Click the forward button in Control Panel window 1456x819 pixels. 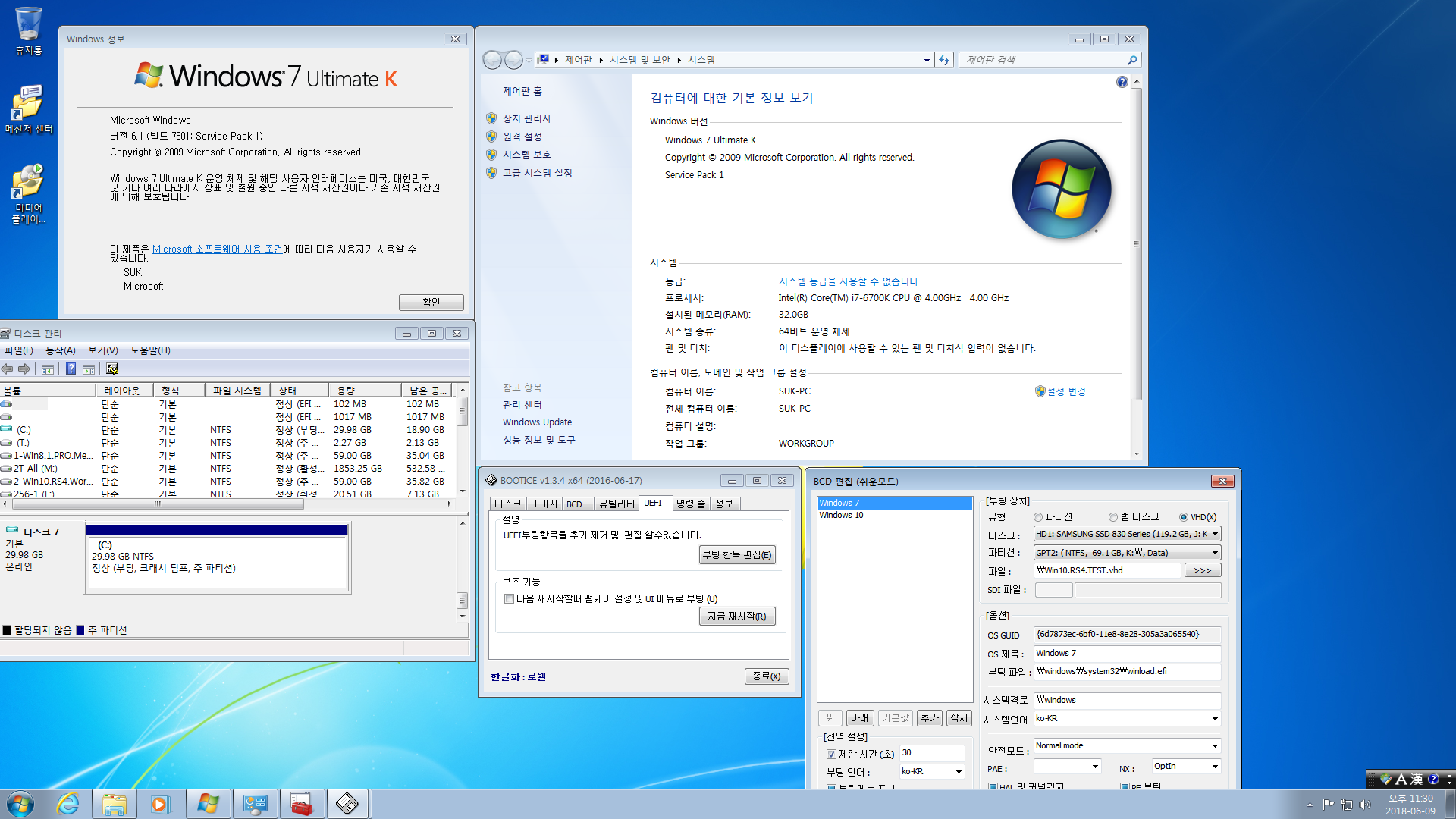513,60
